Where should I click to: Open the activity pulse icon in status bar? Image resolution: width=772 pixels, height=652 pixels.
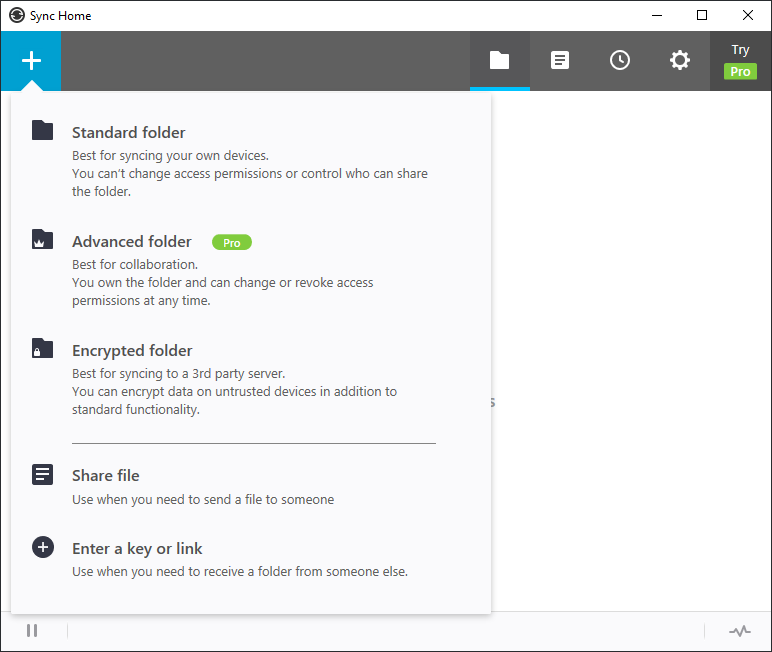[739, 631]
